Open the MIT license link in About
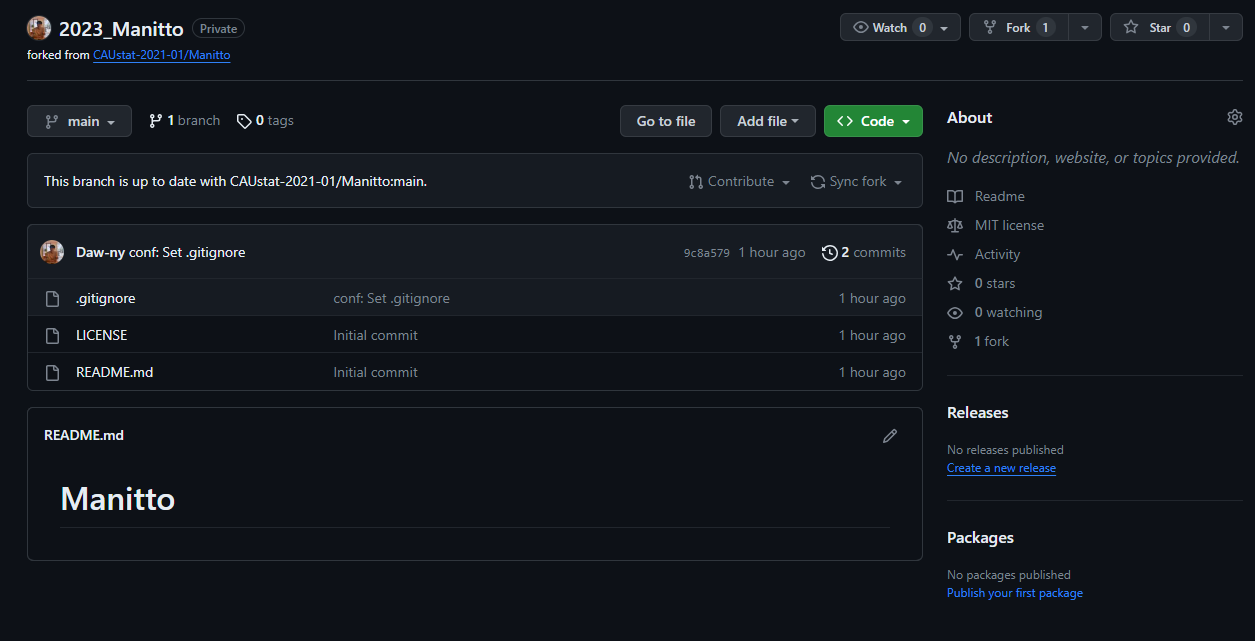Screen dimensions: 1255x641 point(1009,225)
